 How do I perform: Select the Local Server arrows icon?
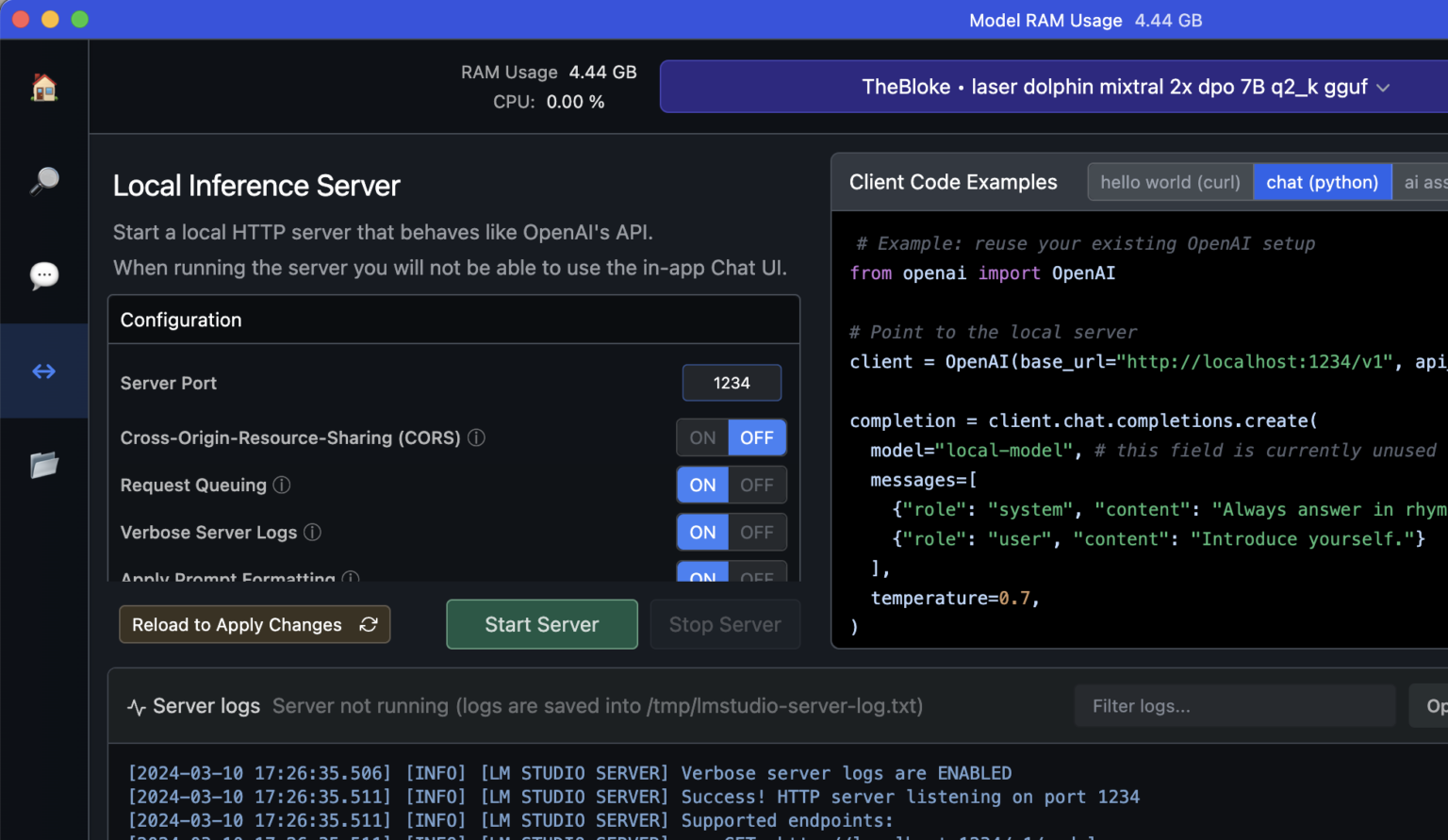44,371
